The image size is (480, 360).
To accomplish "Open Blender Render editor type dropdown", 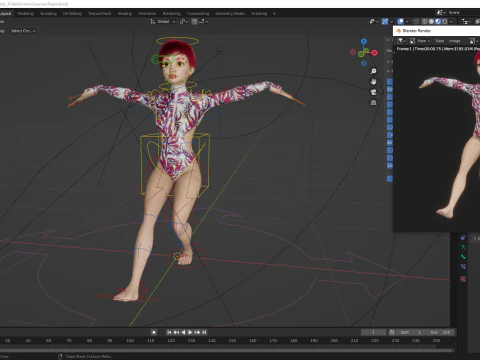I will [x=402, y=41].
